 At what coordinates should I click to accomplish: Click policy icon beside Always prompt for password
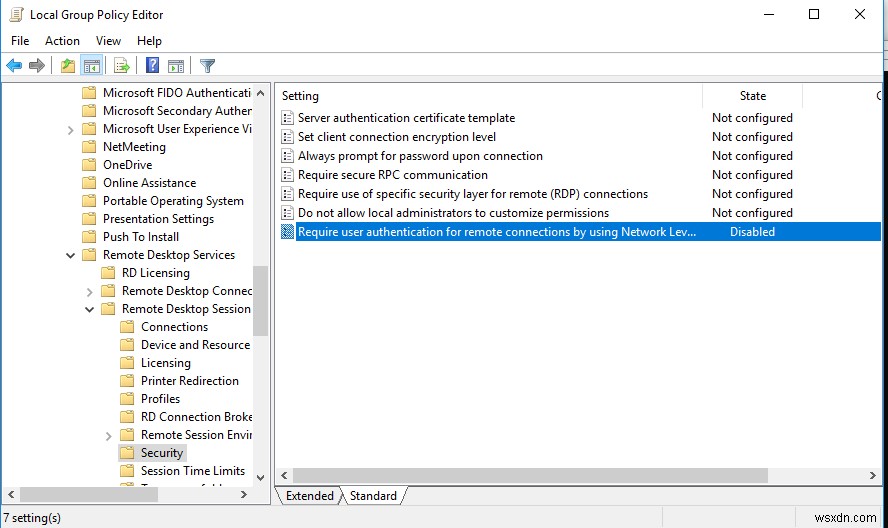[288, 156]
